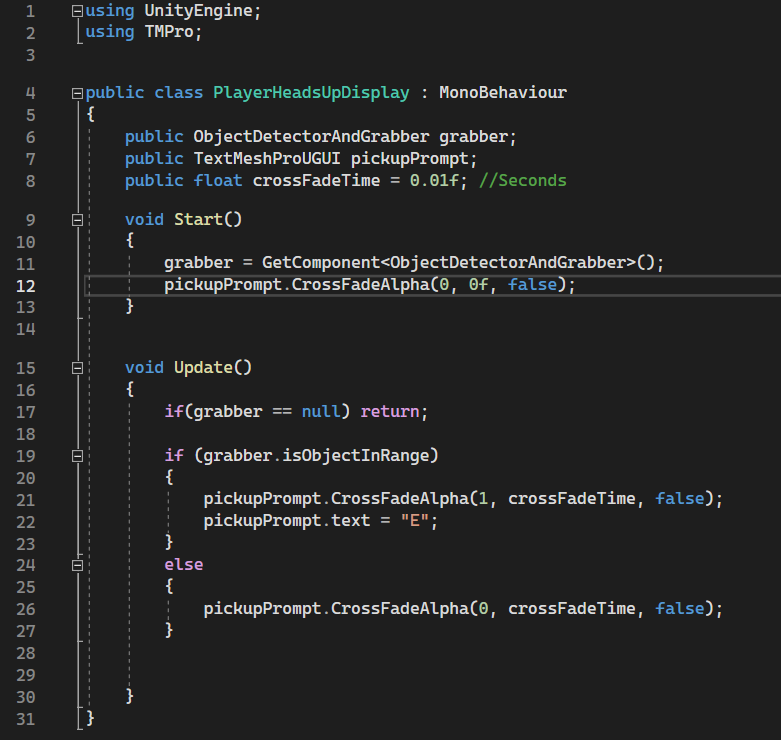This screenshot has width=781, height=740.
Task: Collapse the Start() method block
Action: [x=77, y=220]
